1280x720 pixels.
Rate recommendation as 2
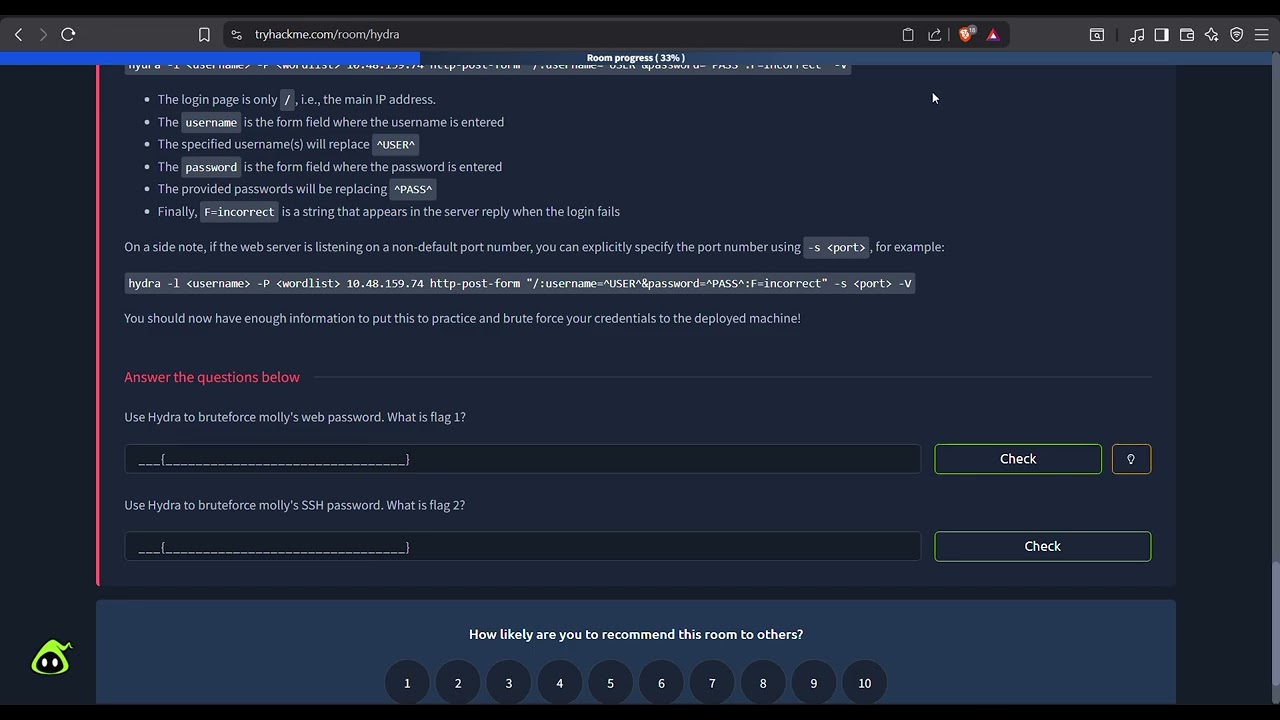458,683
